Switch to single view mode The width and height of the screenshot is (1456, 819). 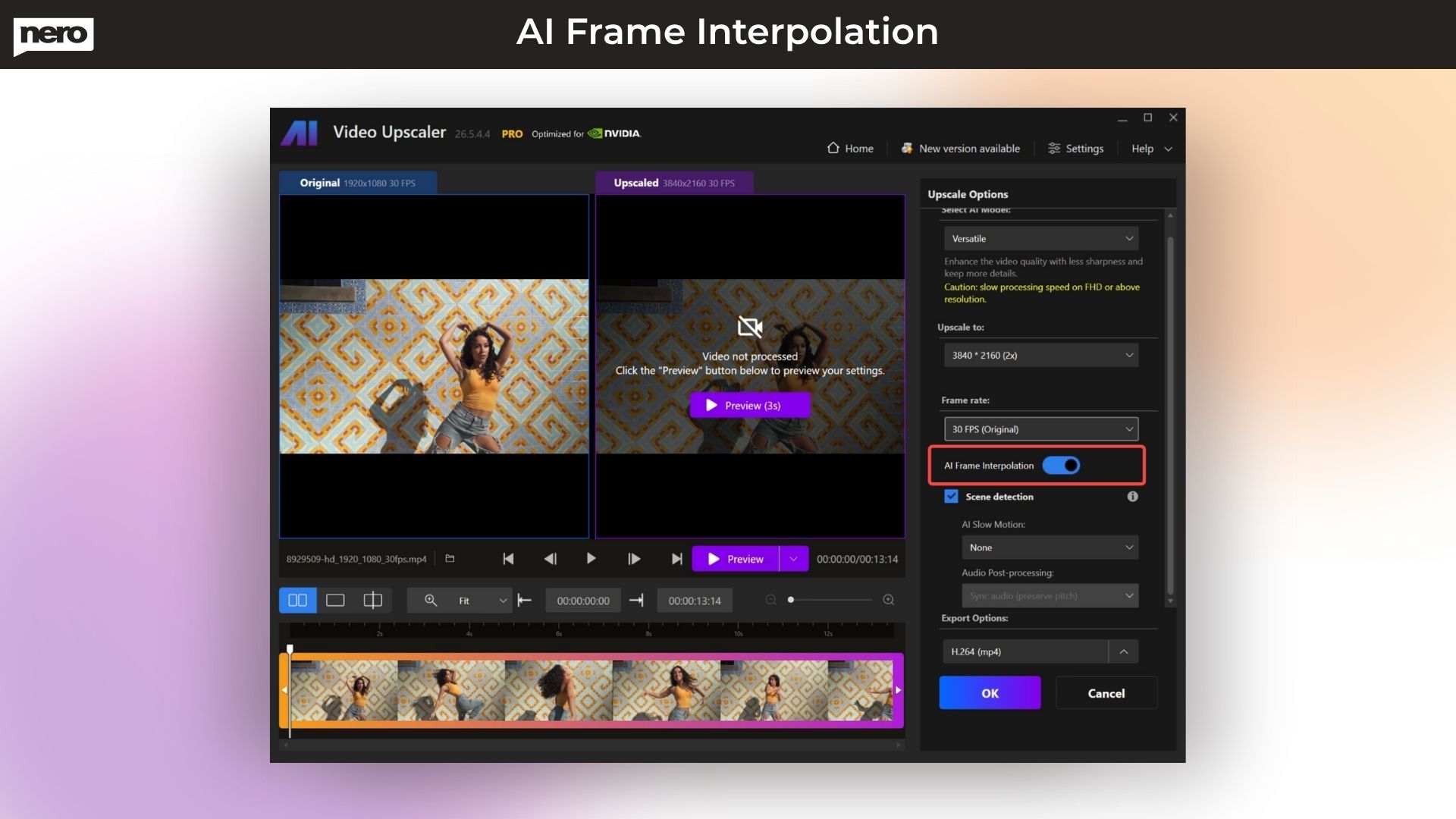coord(335,601)
